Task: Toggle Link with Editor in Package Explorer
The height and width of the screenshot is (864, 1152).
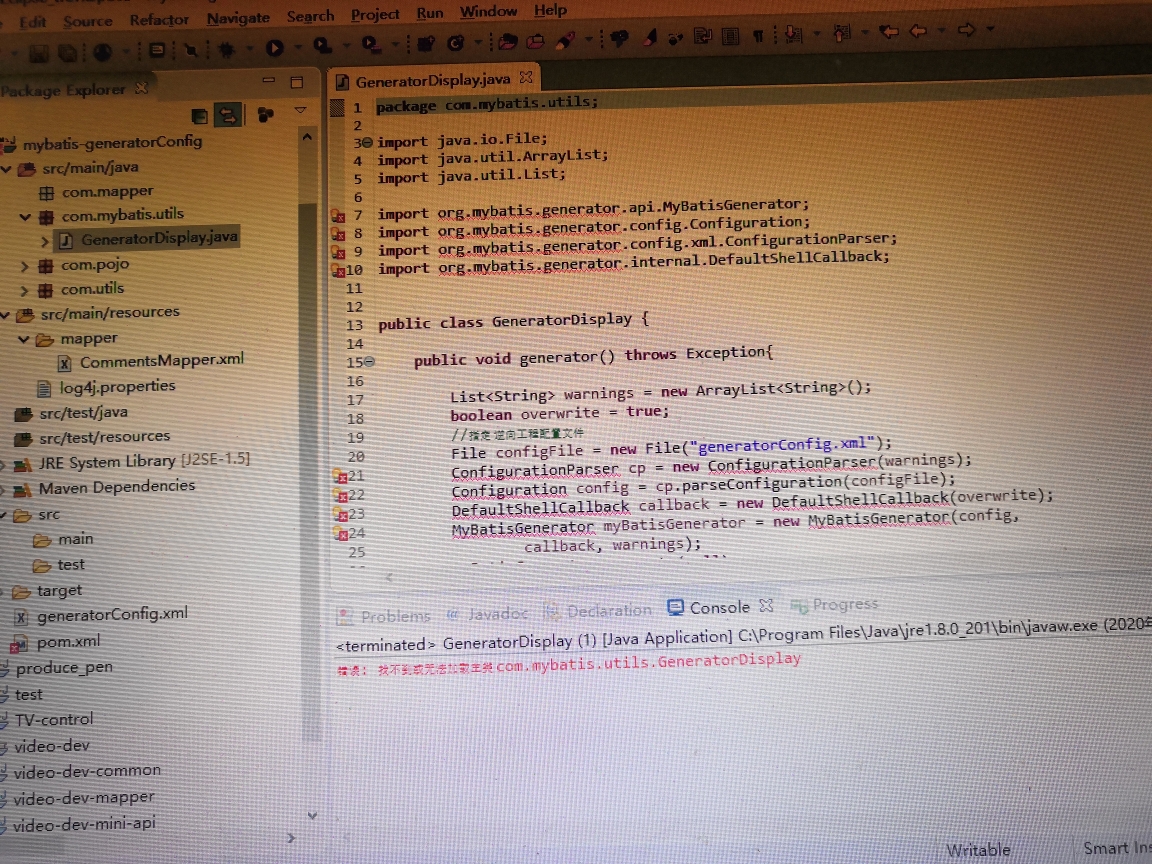Action: click(228, 115)
